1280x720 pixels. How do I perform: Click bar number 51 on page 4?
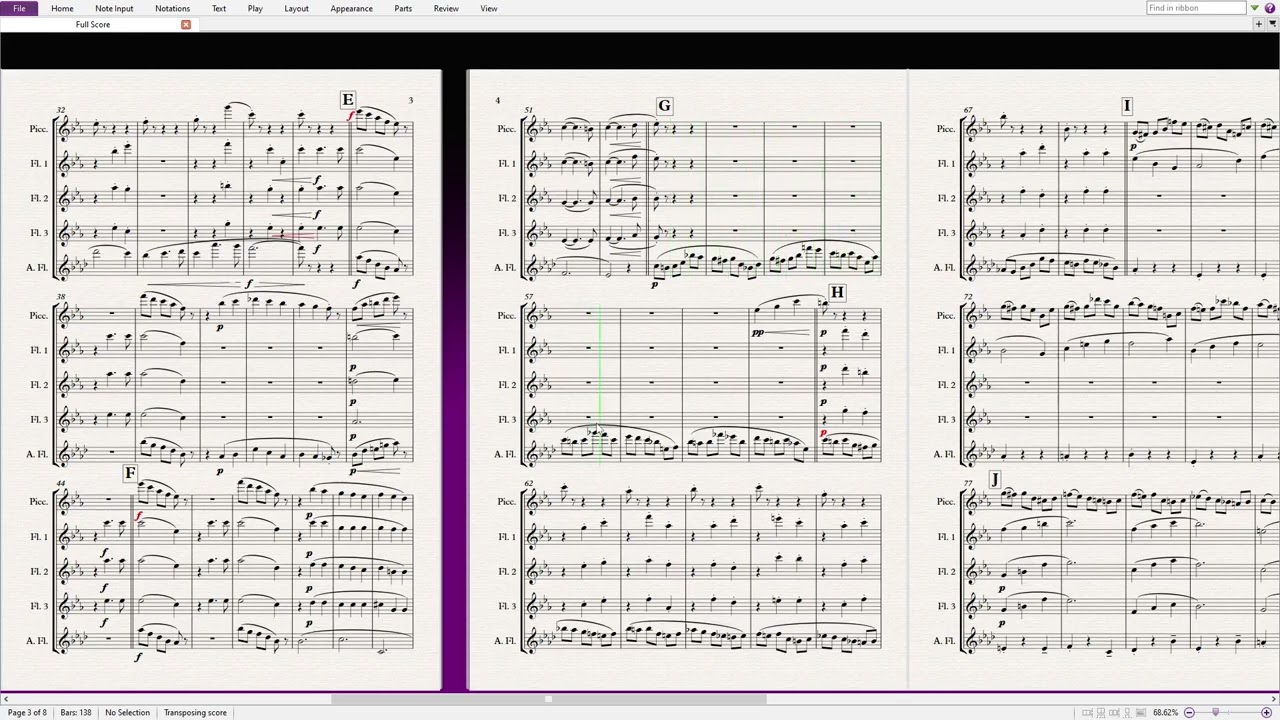[x=528, y=111]
